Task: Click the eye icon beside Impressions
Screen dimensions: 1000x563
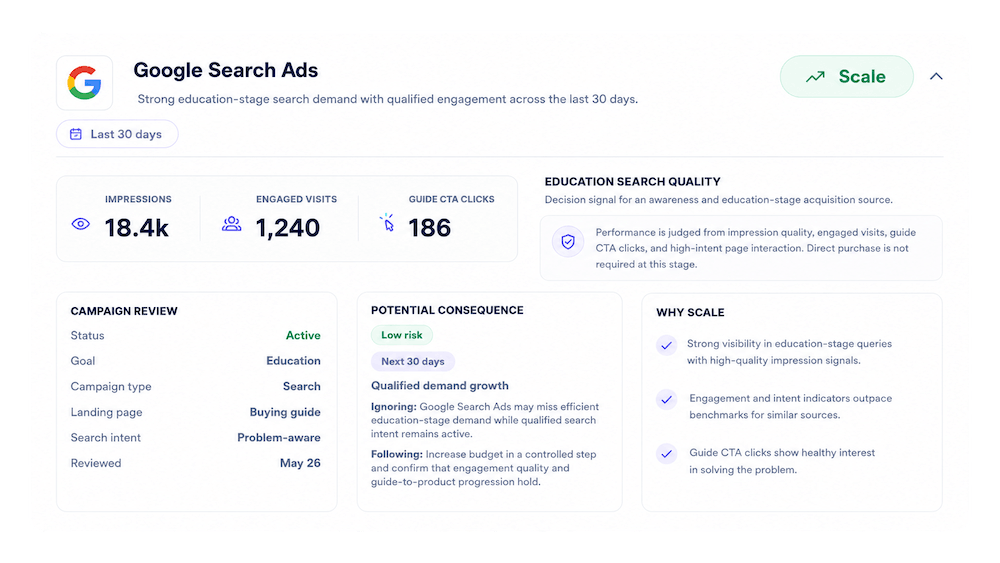Action: pos(80,224)
